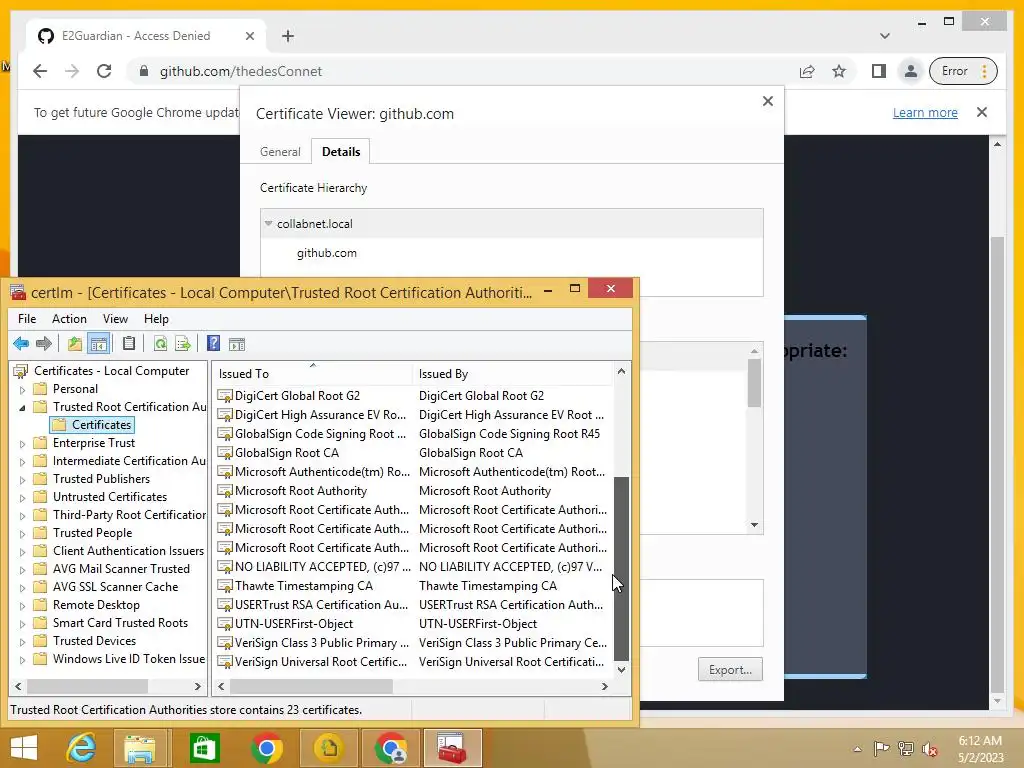Select the Details tab in Certificate Viewer
1024x768 pixels.
(x=341, y=152)
